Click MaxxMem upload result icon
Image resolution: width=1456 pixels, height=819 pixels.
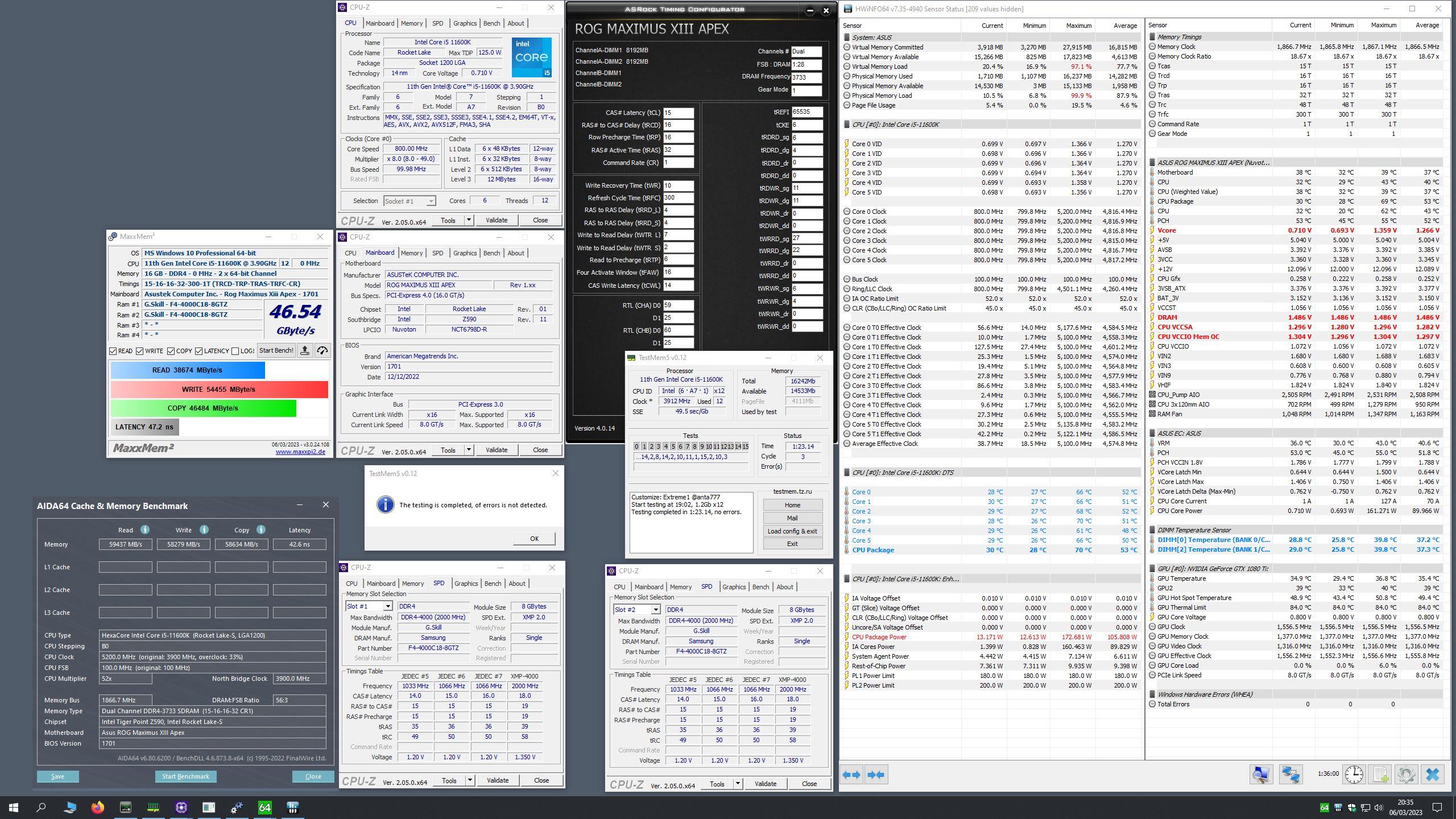[x=305, y=351]
